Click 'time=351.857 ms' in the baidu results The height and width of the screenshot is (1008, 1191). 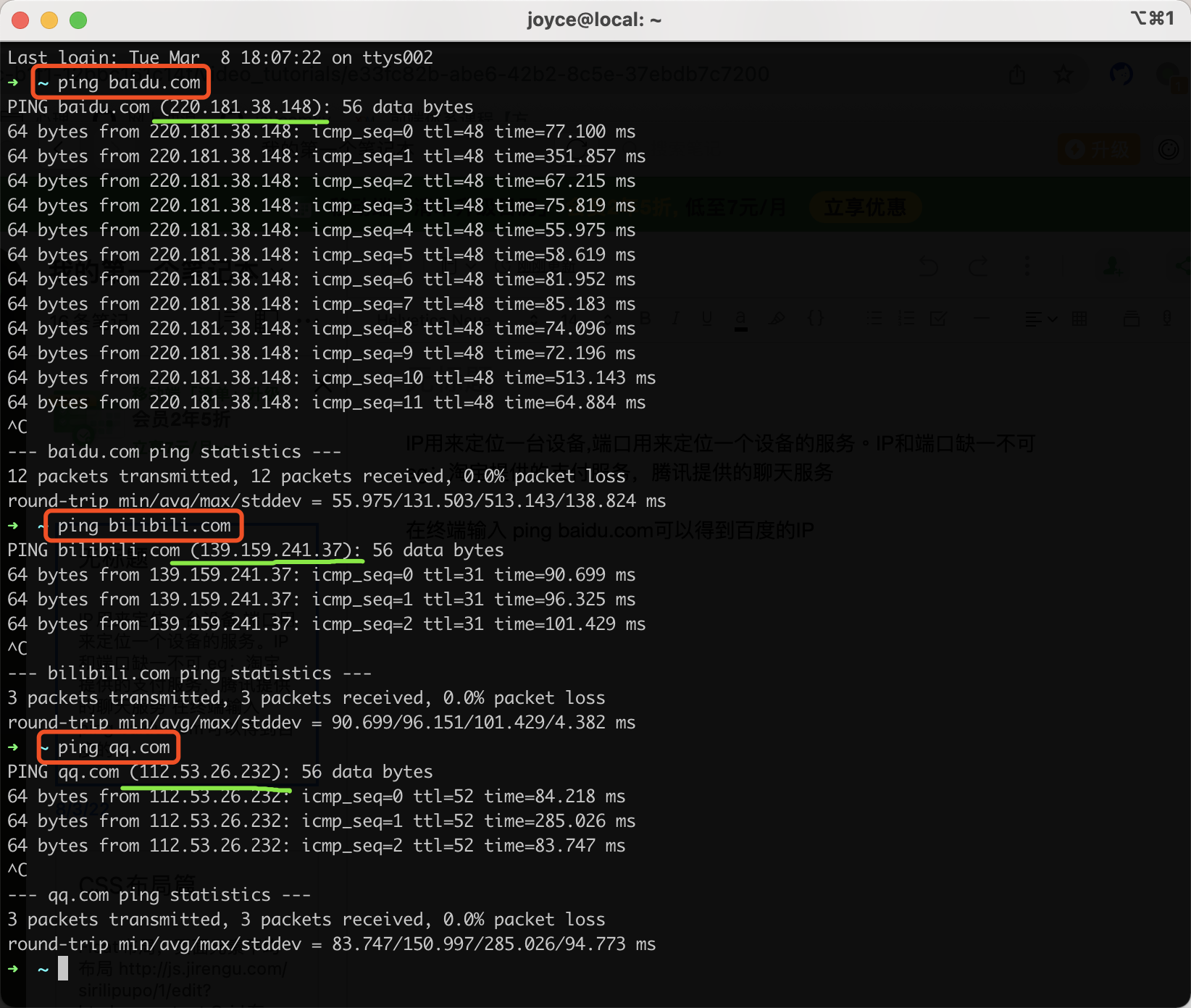click(570, 156)
